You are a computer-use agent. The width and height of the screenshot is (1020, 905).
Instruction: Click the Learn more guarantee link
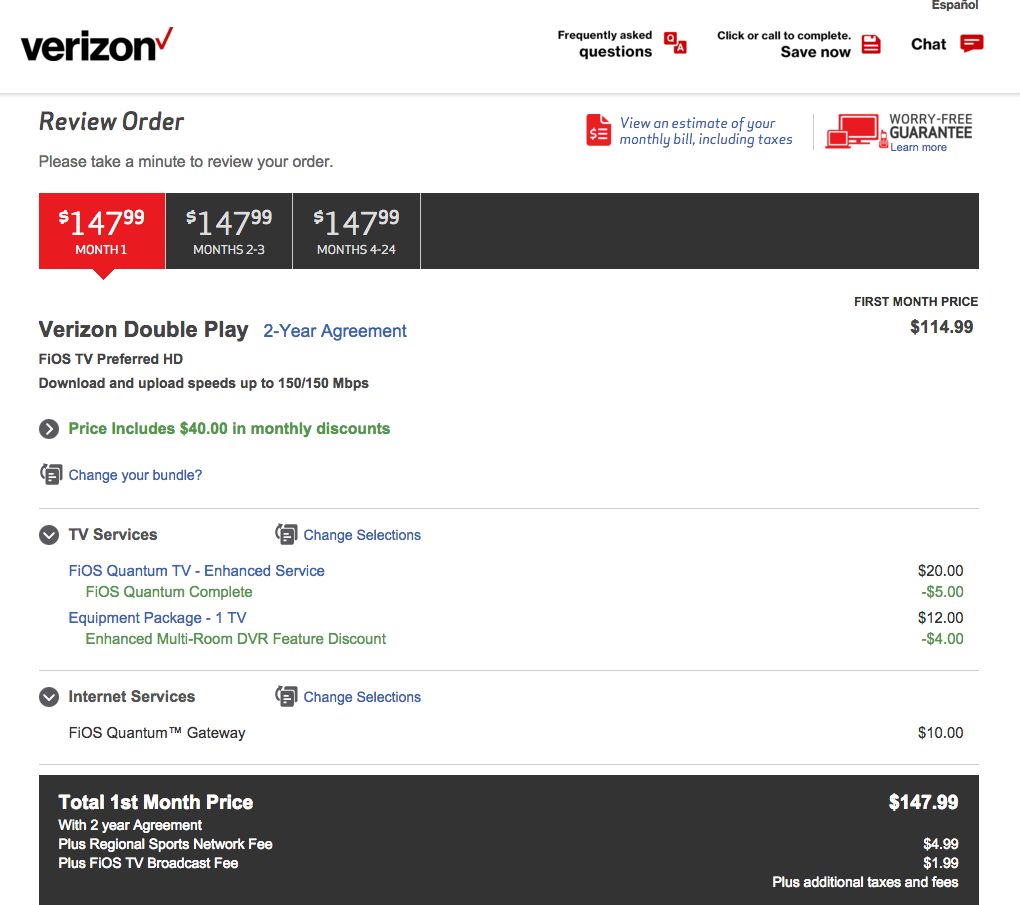click(918, 148)
